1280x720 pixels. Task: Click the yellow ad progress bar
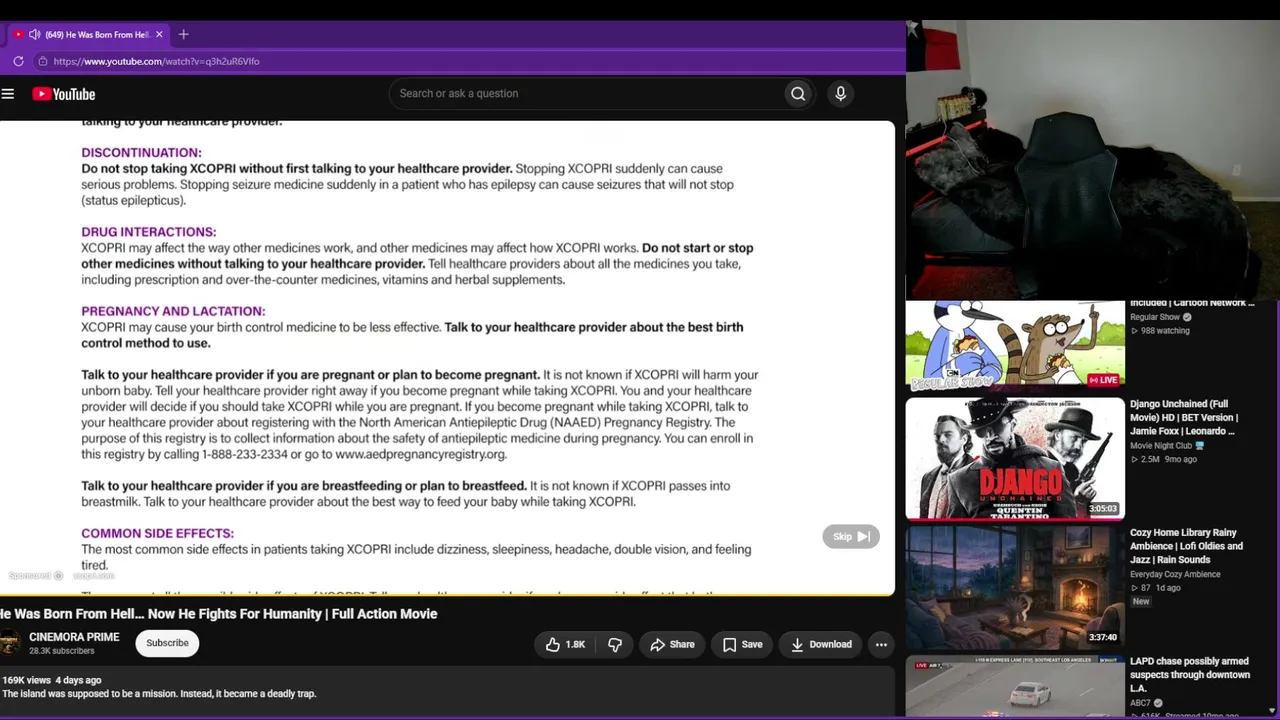point(447,595)
